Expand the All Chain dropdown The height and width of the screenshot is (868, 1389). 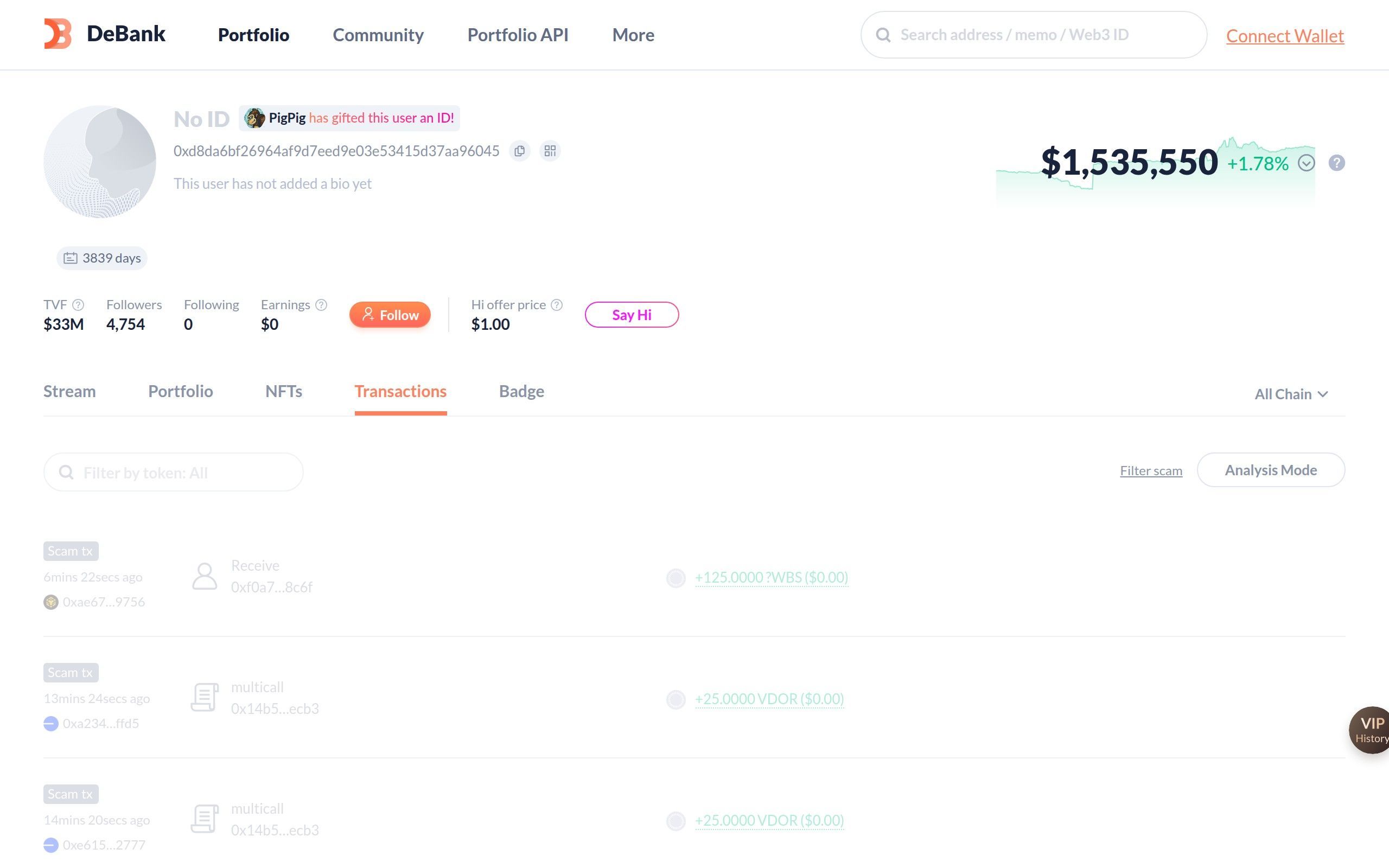tap(1290, 394)
